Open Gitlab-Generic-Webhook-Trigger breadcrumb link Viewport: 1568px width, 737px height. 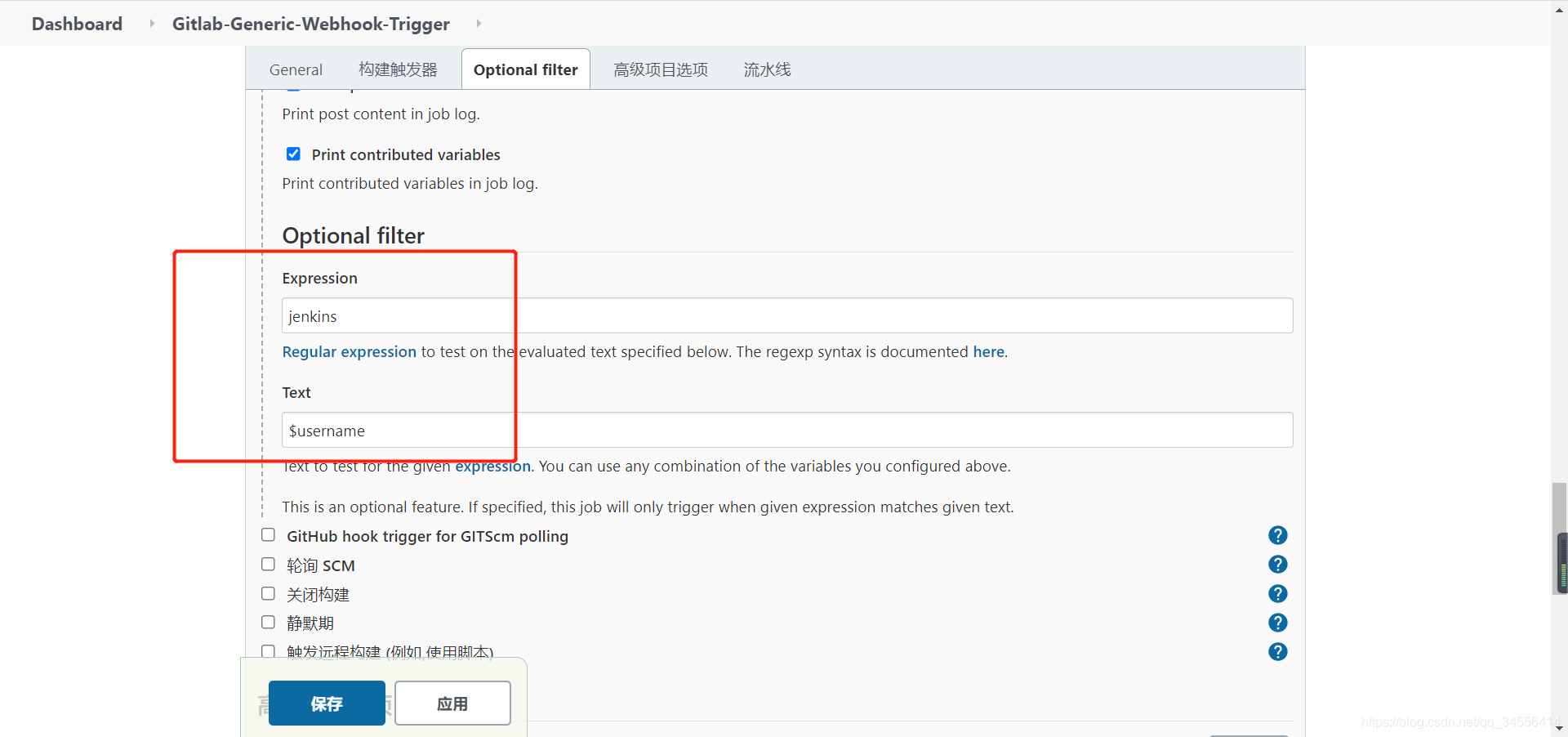pos(310,24)
